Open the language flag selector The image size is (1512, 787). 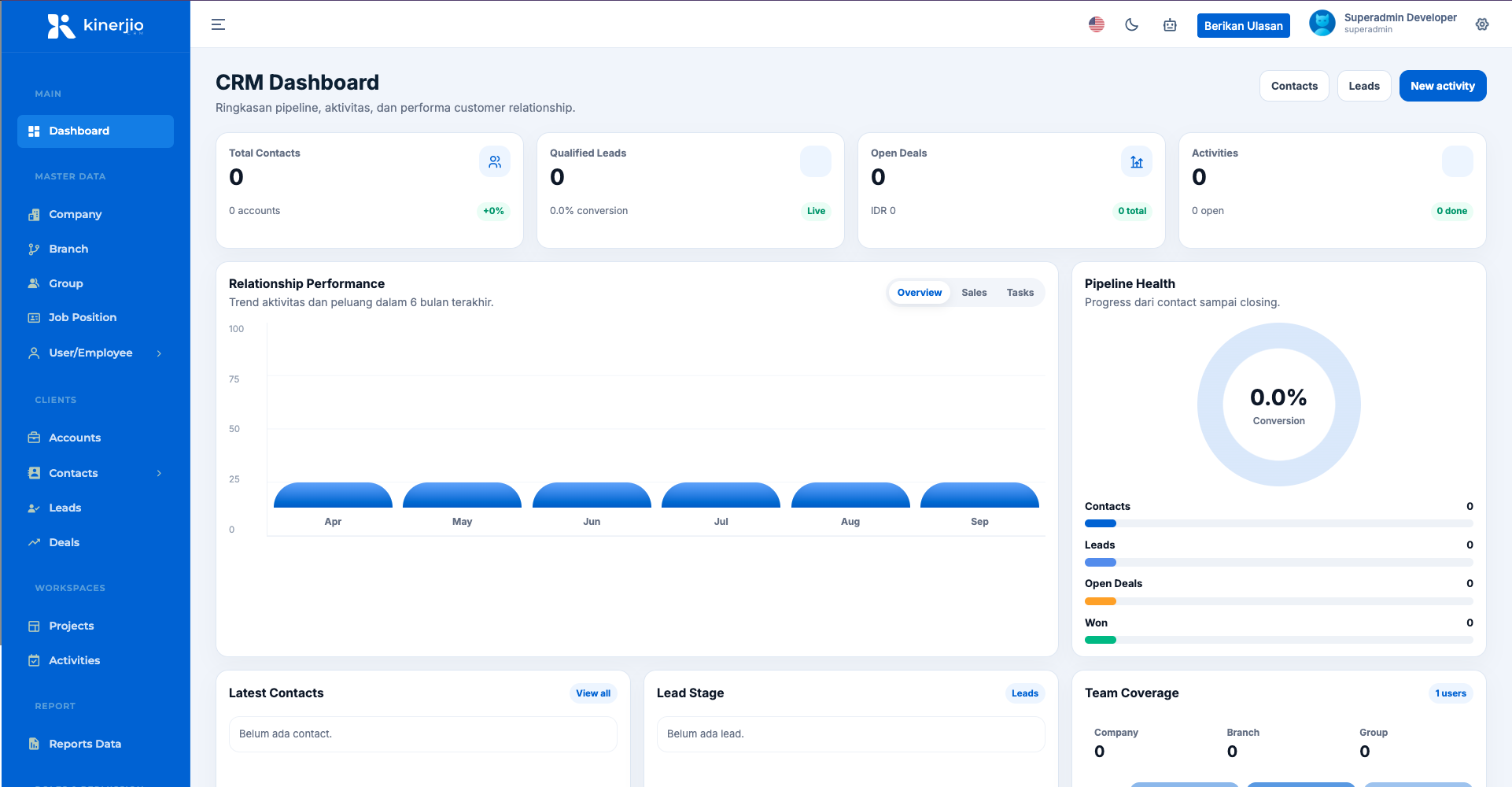pyautogui.click(x=1097, y=24)
